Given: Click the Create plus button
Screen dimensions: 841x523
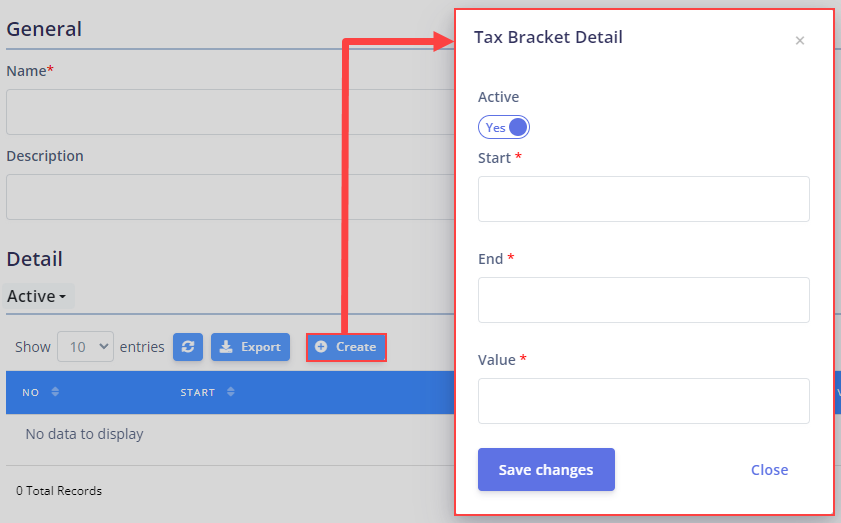Looking at the screenshot, I should pos(346,347).
